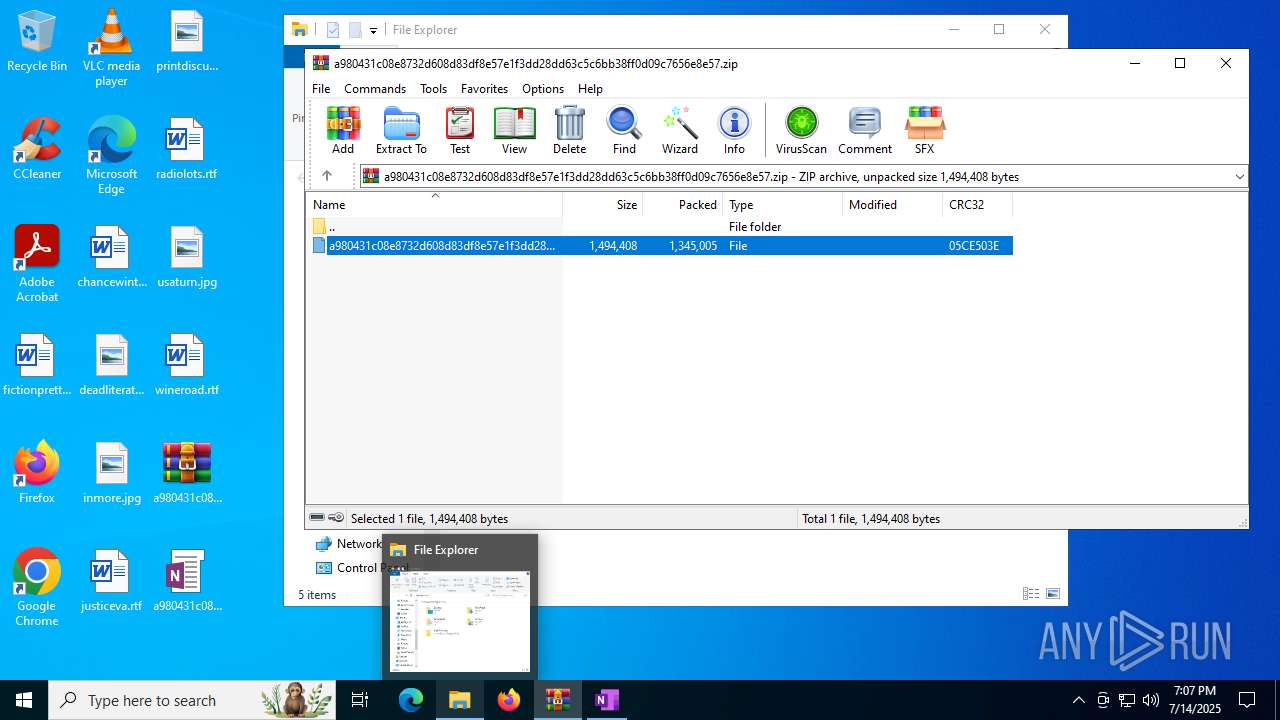Open the Favorites menu

(484, 89)
